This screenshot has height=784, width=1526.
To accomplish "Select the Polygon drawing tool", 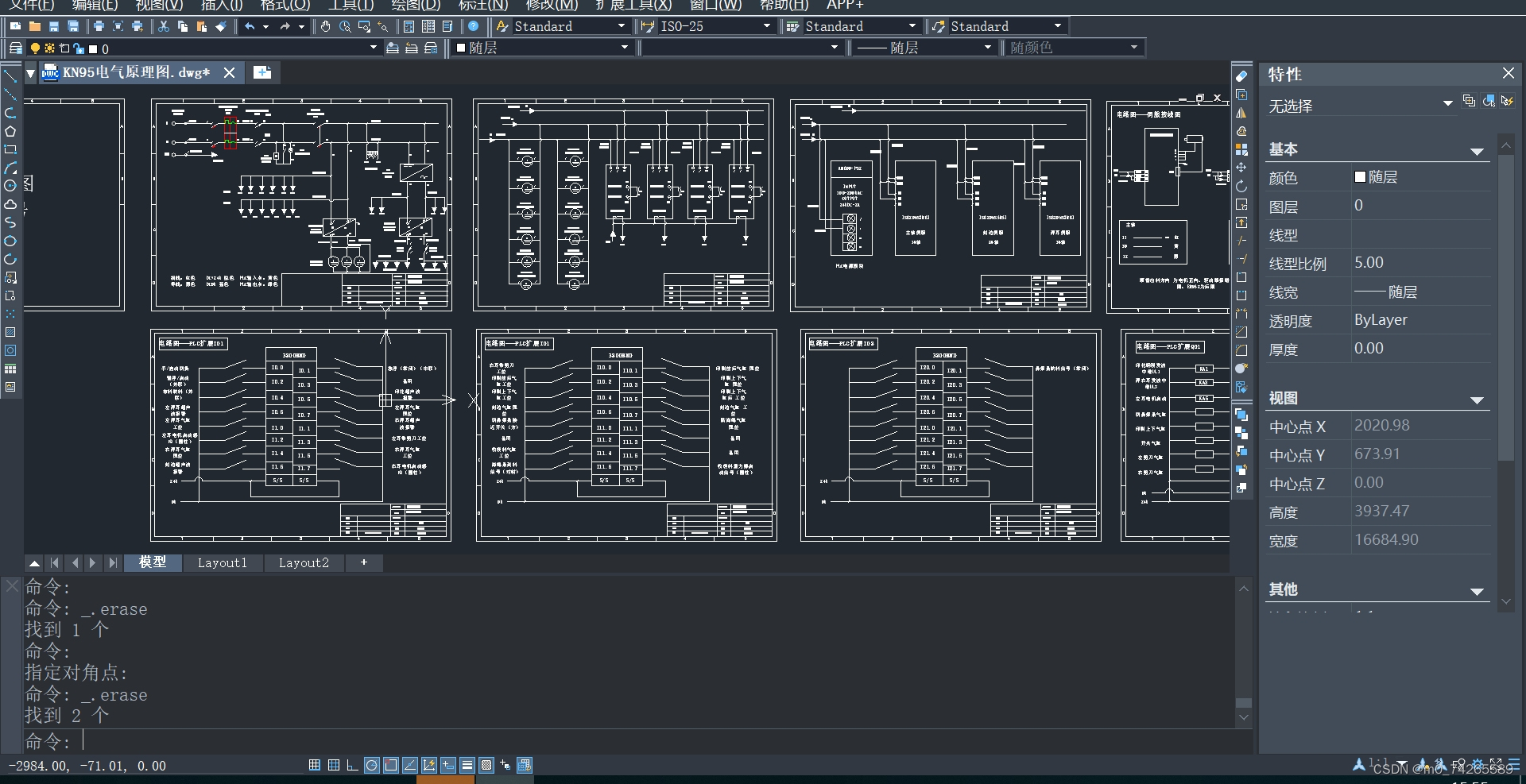I will pyautogui.click(x=10, y=131).
